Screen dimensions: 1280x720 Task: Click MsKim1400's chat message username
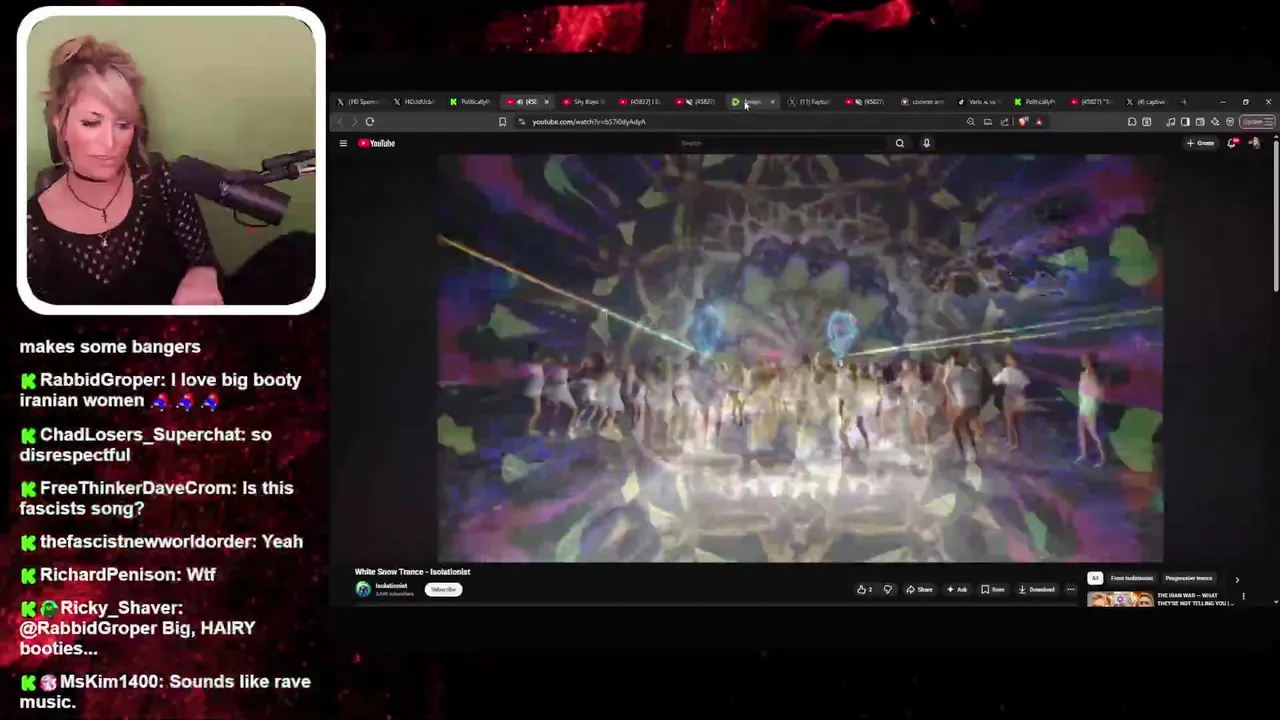pyautogui.click(x=109, y=682)
